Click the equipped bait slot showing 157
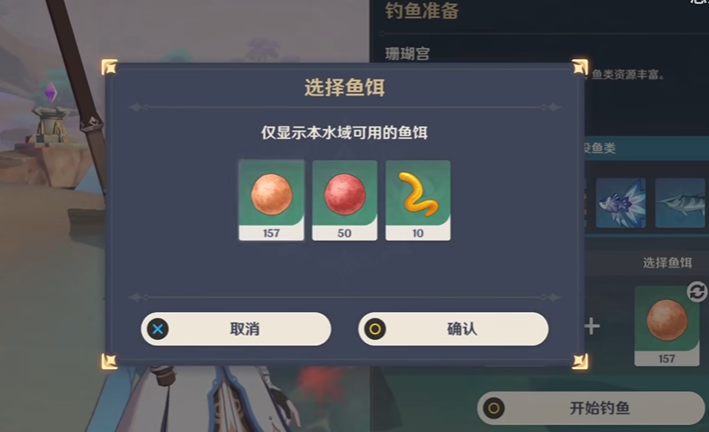This screenshot has width=709, height=432. coord(667,326)
